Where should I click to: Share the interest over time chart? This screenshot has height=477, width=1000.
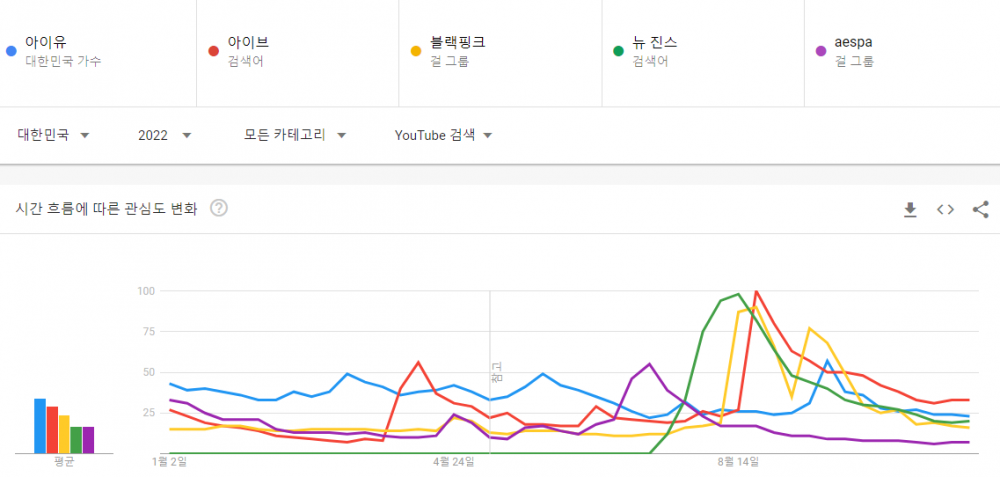pos(981,209)
